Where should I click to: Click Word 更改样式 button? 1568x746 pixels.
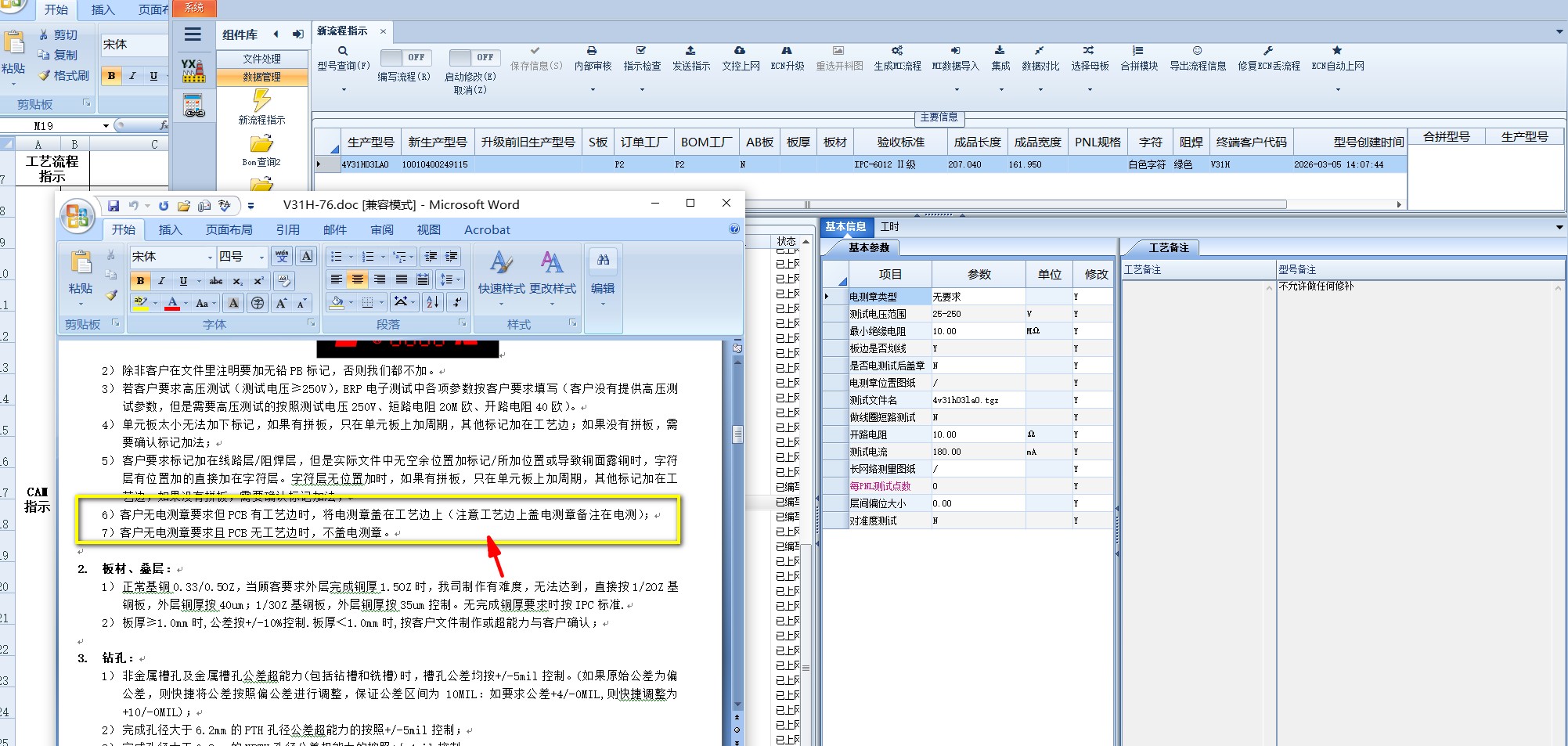click(553, 279)
